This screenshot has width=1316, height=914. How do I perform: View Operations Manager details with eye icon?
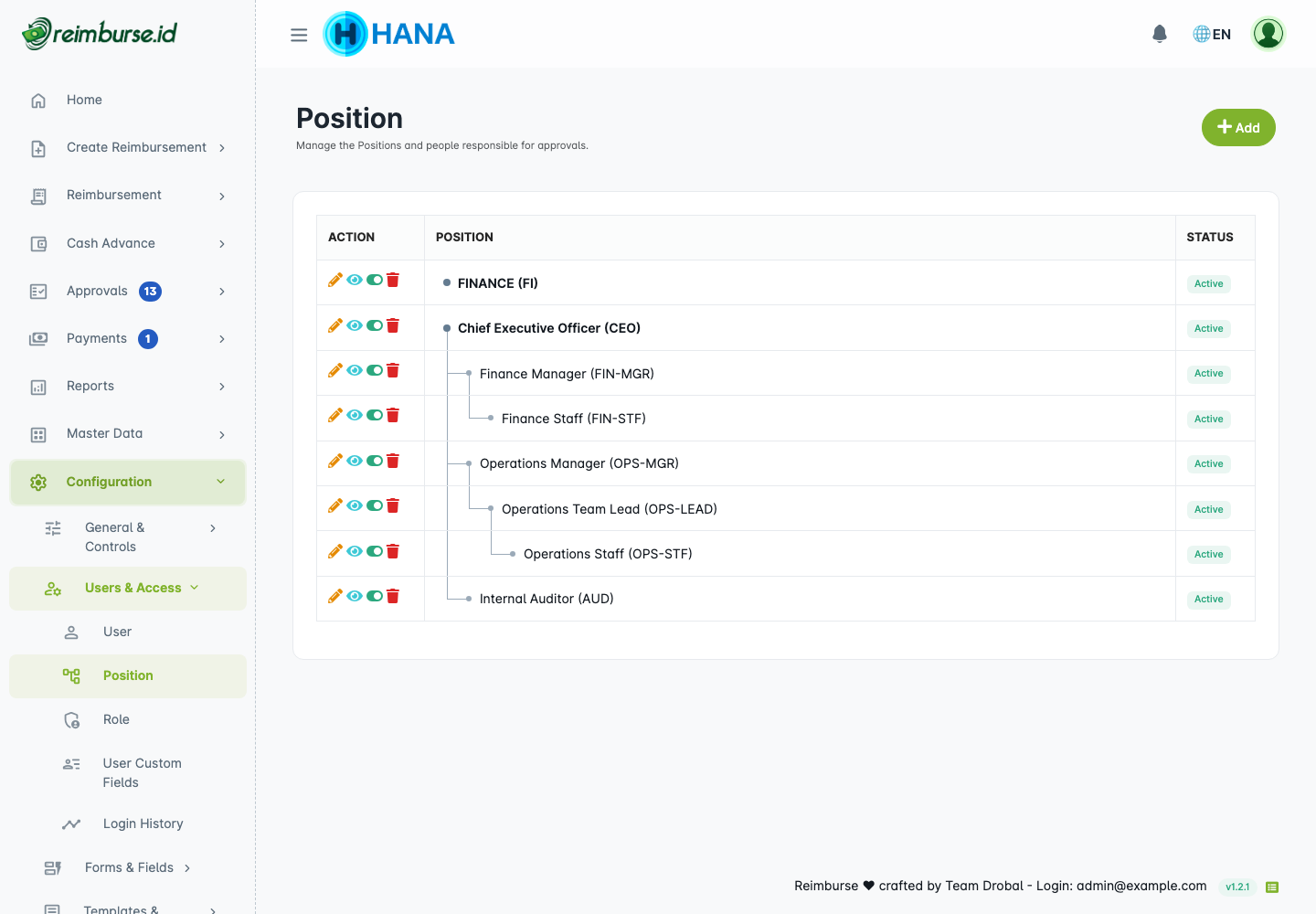[x=355, y=461]
